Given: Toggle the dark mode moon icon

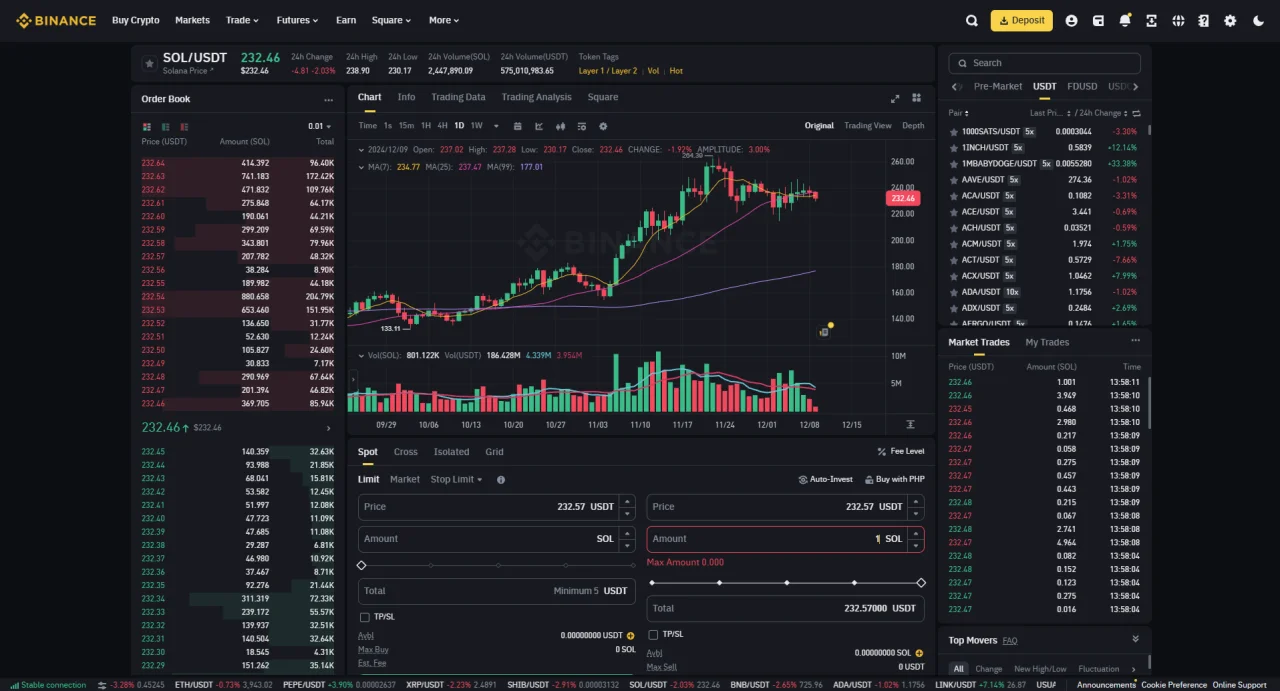Looking at the screenshot, I should coord(1258,20).
